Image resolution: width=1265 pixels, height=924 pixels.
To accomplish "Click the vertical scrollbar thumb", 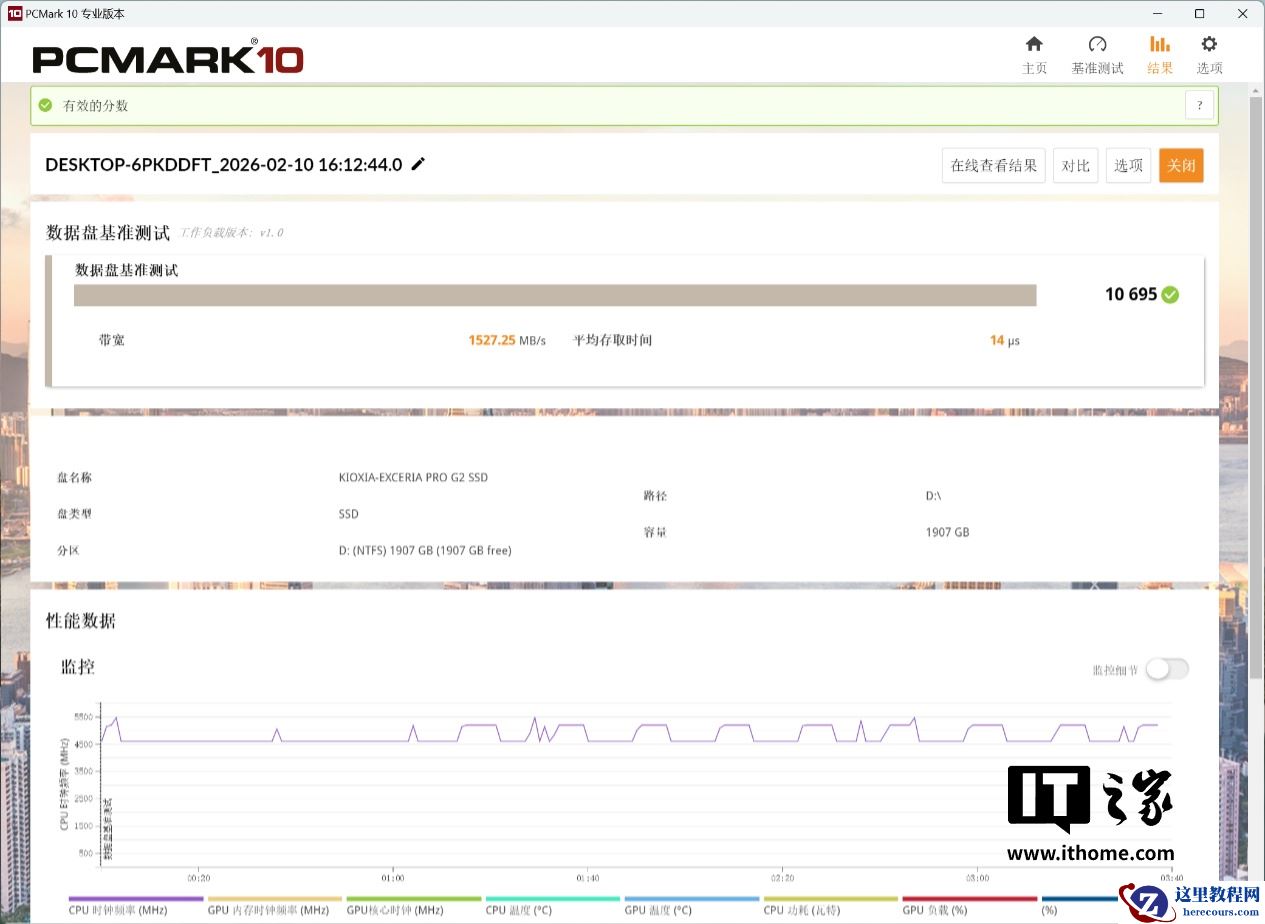I will tap(1256, 390).
